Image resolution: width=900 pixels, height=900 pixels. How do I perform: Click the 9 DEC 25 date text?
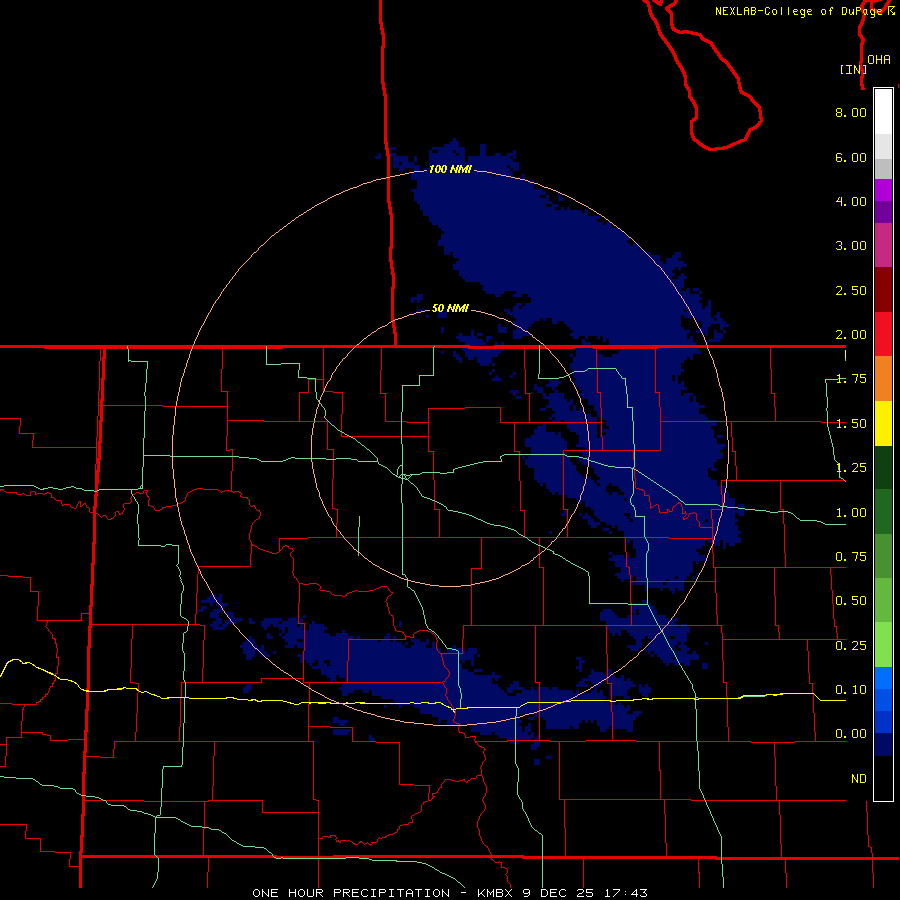click(558, 893)
